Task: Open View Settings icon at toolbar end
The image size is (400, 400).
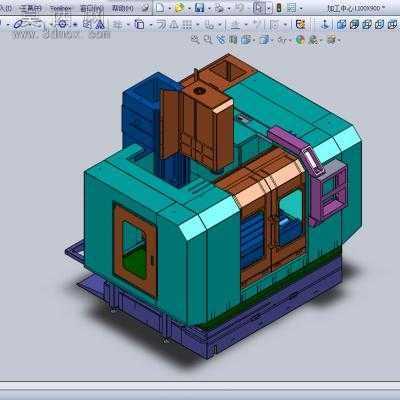Action: point(331,40)
